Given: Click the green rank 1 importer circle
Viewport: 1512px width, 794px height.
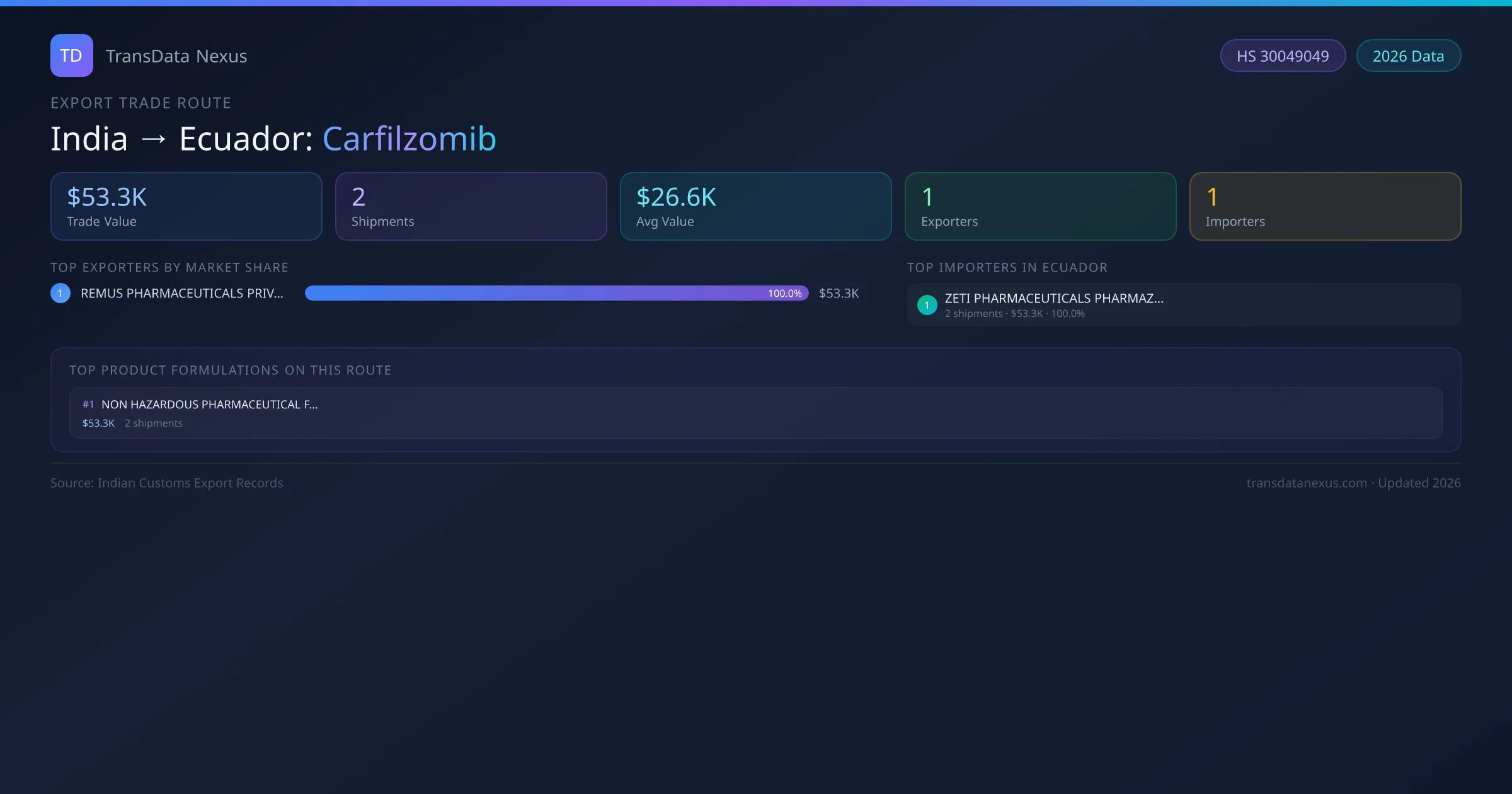Looking at the screenshot, I should click(927, 305).
